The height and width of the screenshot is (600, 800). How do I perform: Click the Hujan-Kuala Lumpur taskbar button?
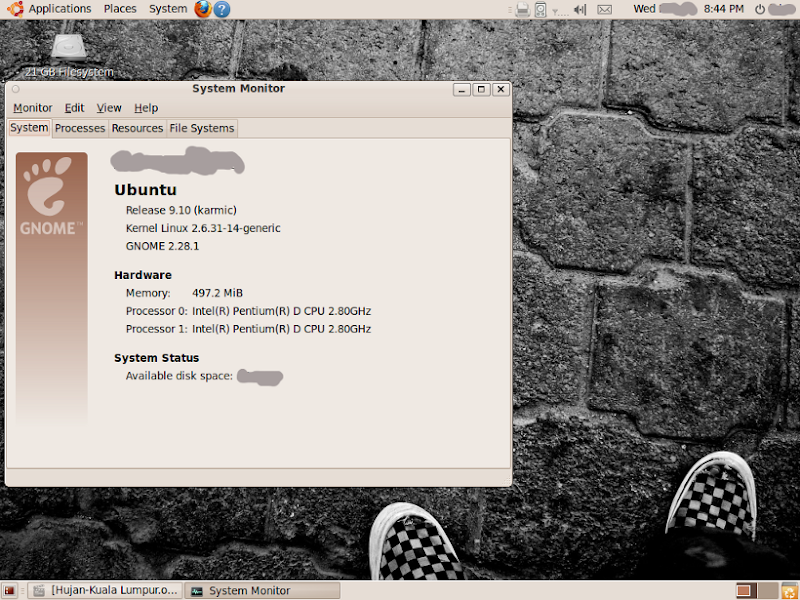click(x=104, y=590)
